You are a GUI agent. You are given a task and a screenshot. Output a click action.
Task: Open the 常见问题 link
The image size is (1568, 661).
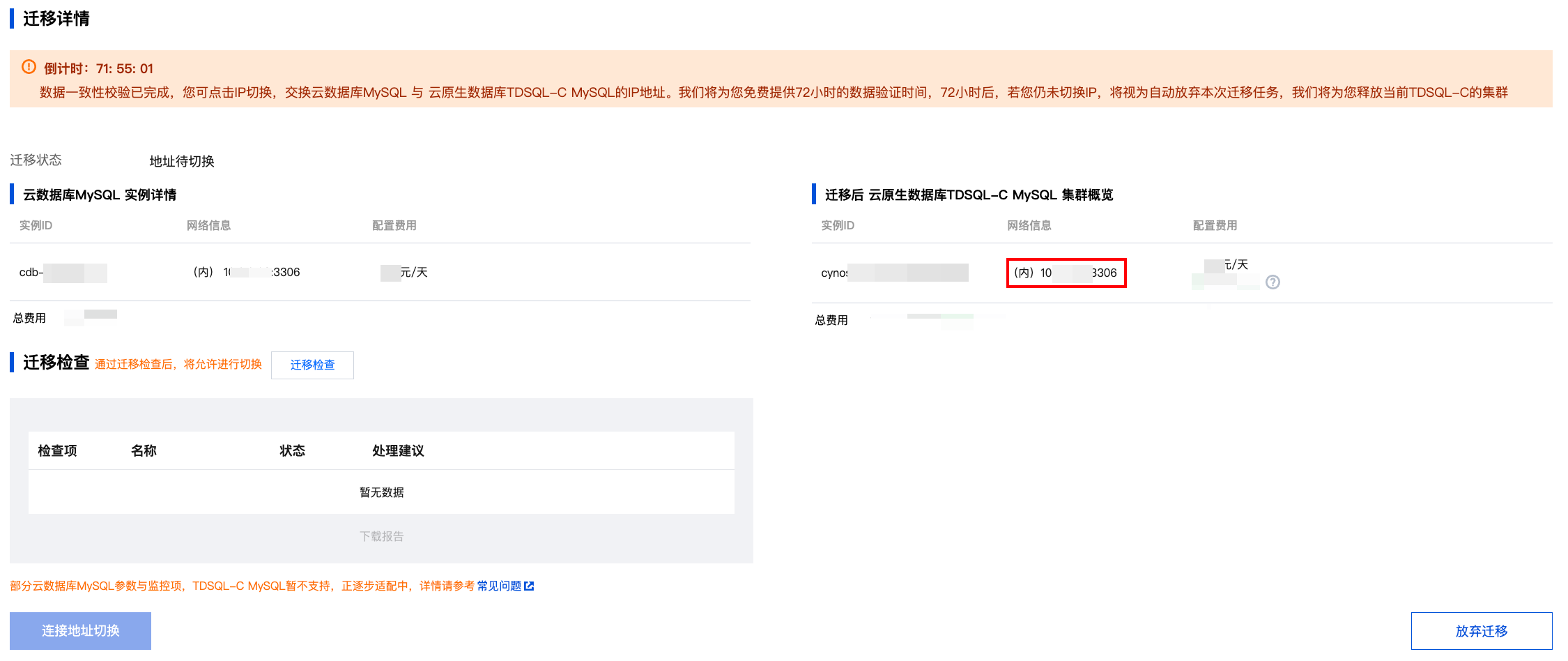click(499, 586)
